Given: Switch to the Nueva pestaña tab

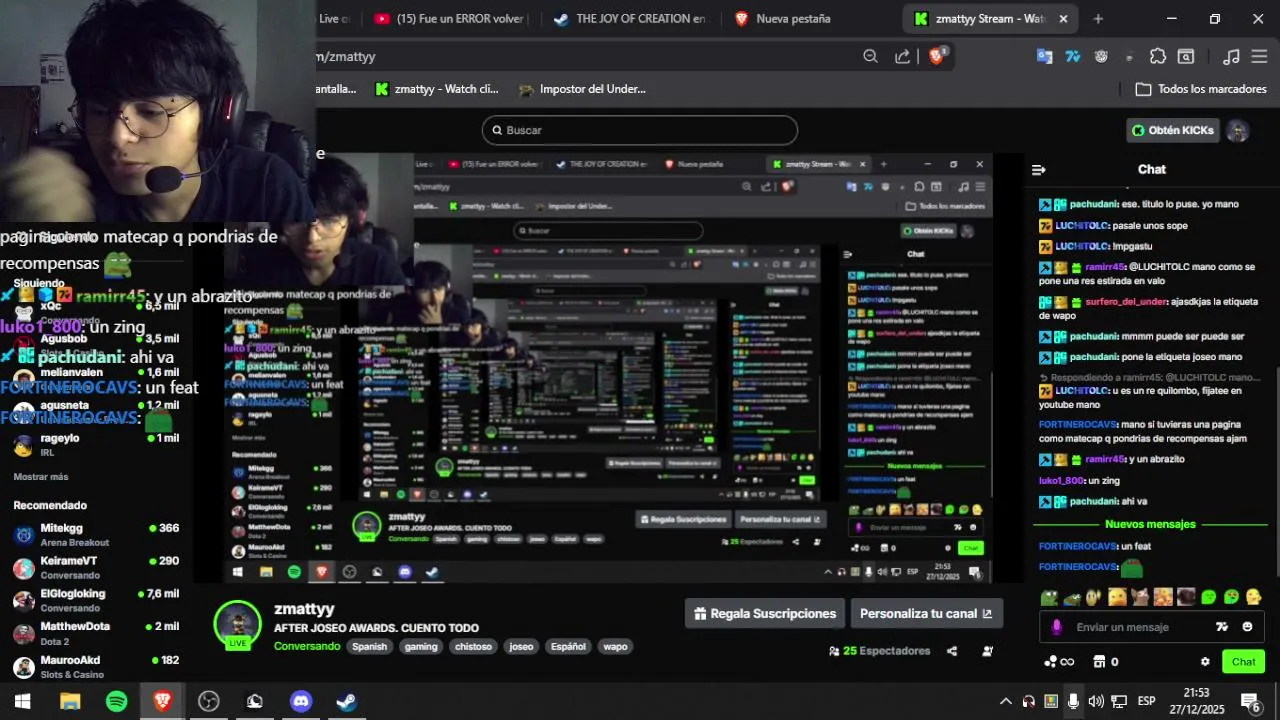Looking at the screenshot, I should click(x=782, y=18).
